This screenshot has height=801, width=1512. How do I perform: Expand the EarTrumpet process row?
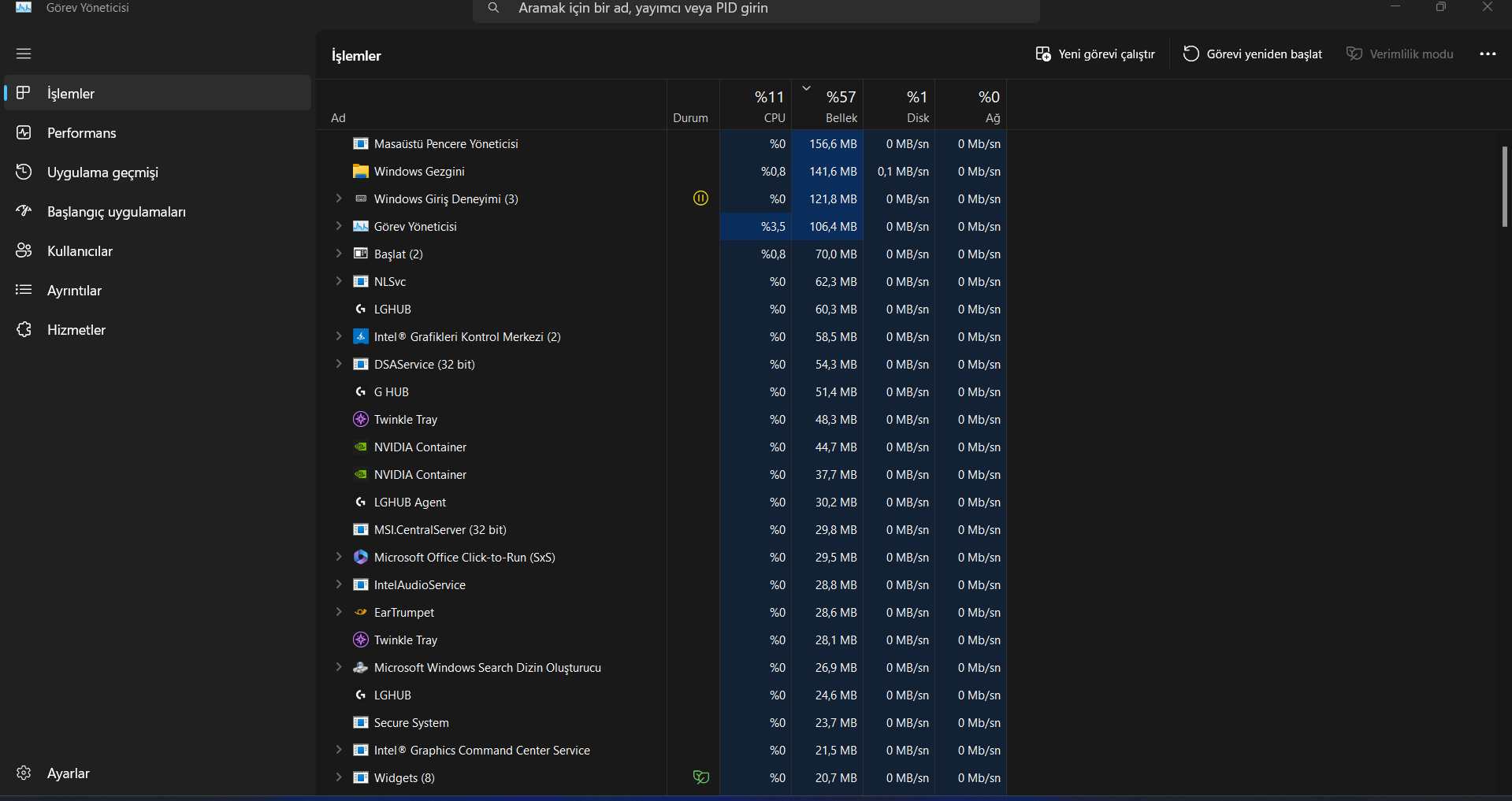(339, 612)
